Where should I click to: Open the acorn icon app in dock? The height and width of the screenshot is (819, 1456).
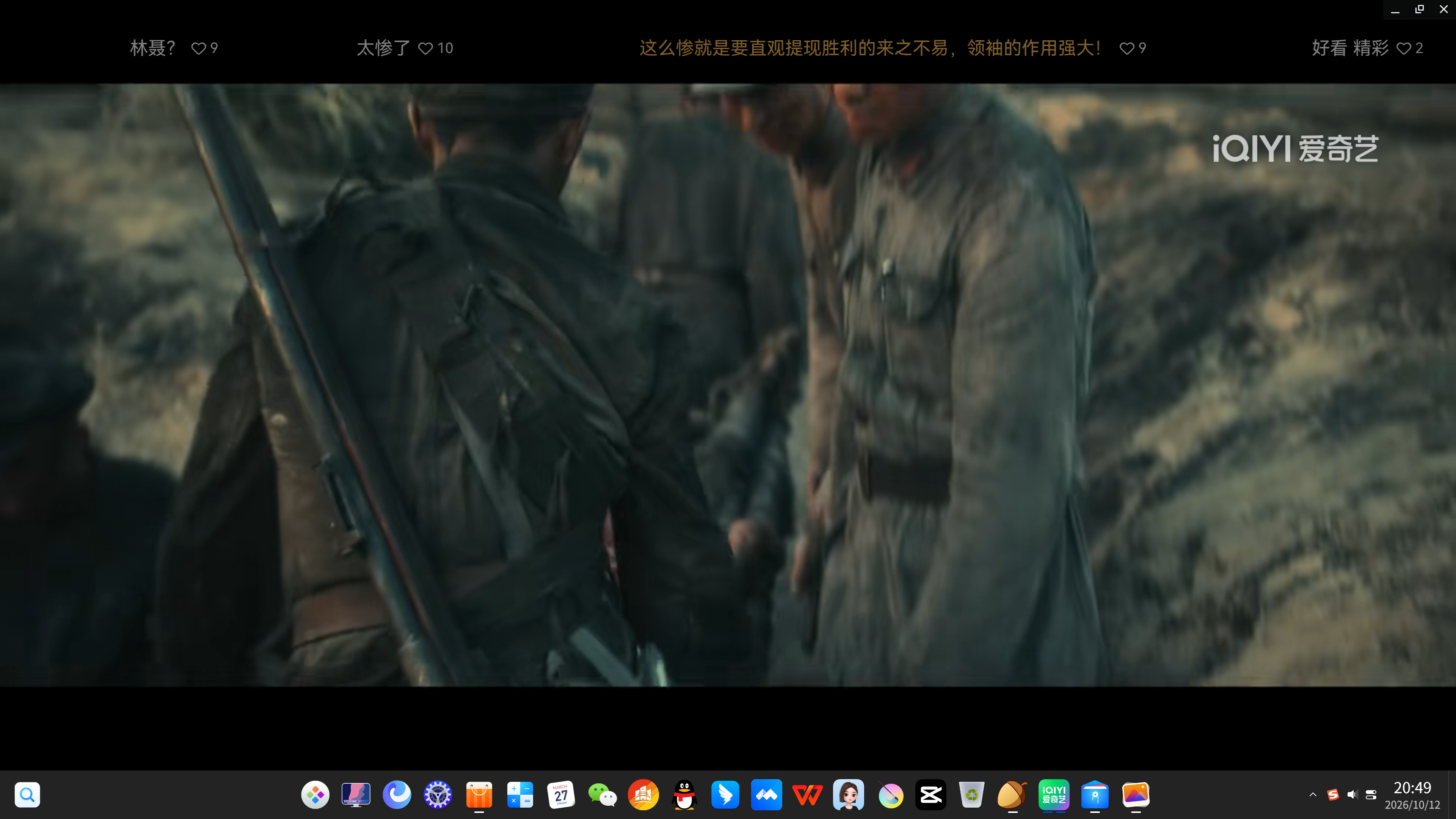[x=1012, y=795]
